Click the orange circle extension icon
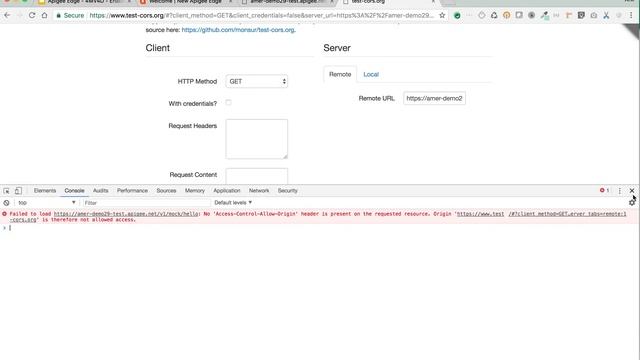Viewport: 640px width, 360px height. 507,16
